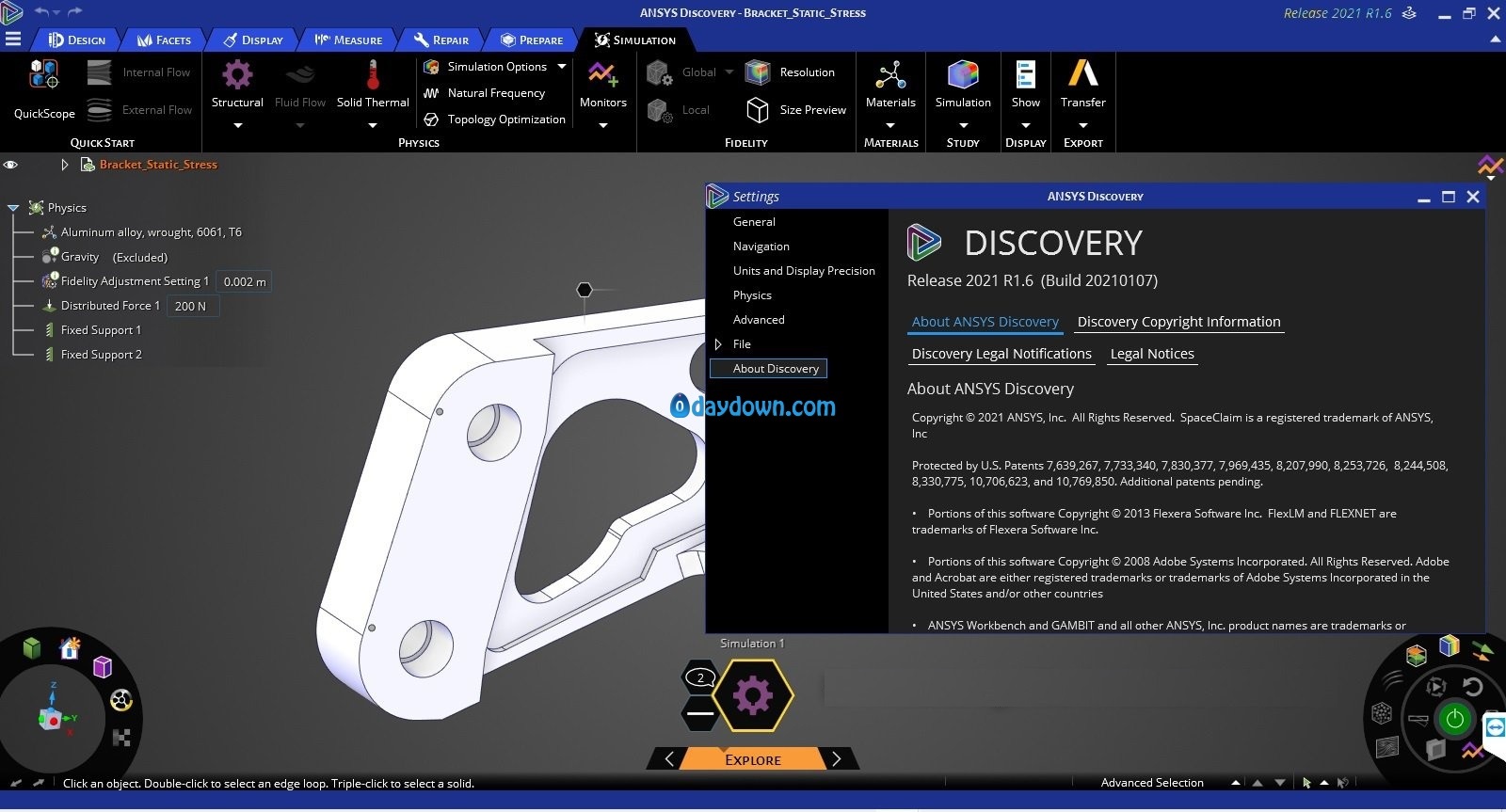
Task: Select Navigation in Settings list
Action: [761, 247]
